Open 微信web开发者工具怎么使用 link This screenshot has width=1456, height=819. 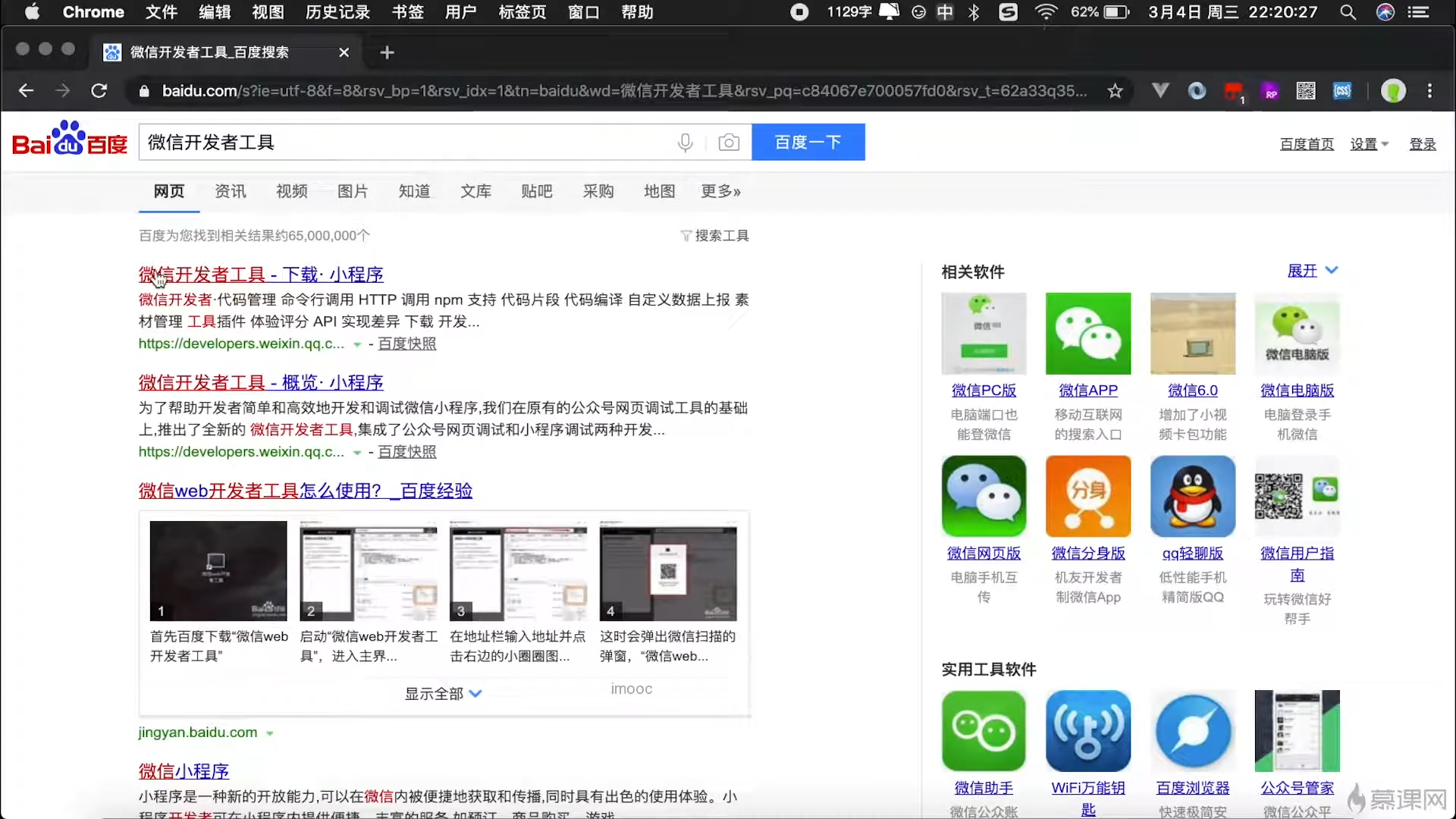(x=306, y=491)
